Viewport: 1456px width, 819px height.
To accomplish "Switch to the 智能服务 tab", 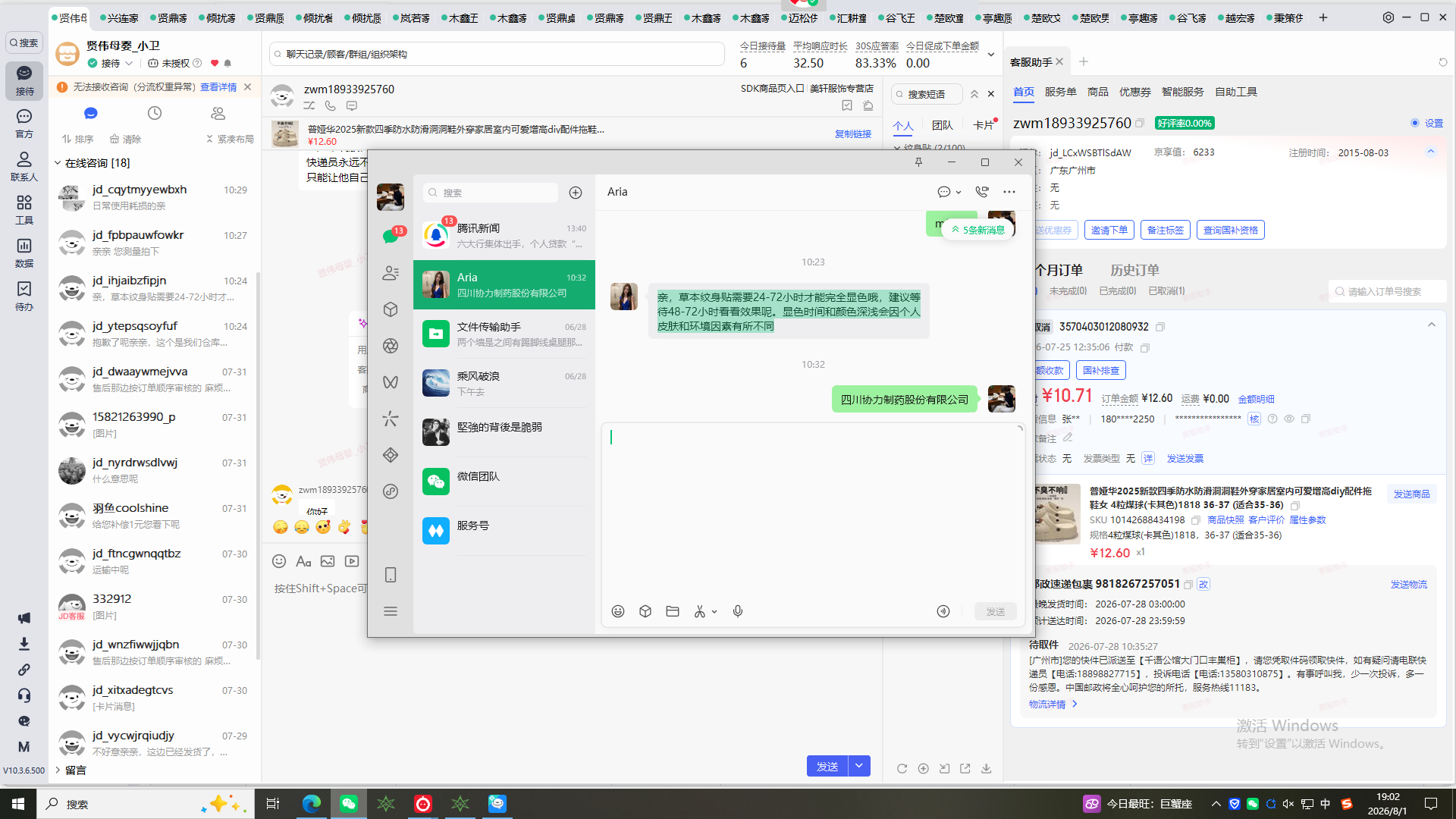I will click(1182, 92).
